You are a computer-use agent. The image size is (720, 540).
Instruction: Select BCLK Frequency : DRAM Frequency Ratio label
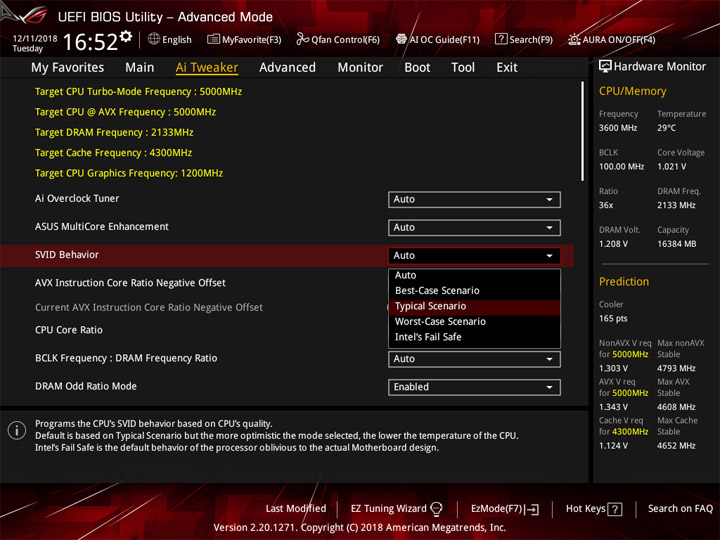point(126,358)
